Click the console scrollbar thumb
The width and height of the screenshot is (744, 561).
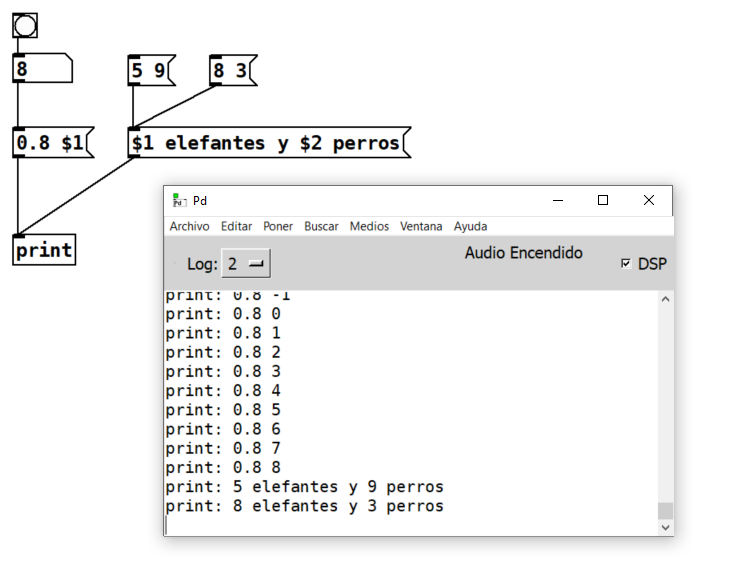(x=665, y=511)
